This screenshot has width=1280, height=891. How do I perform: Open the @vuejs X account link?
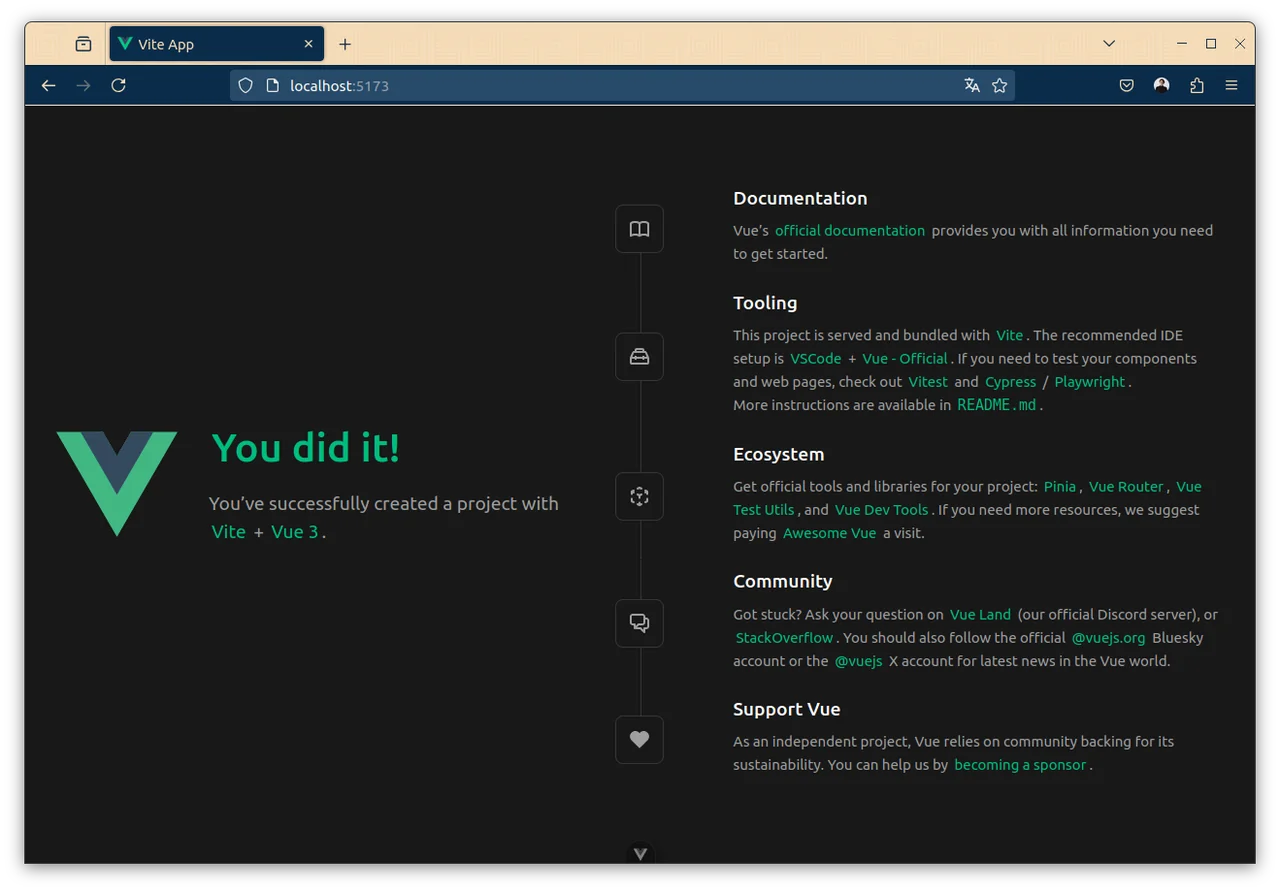pyautogui.click(x=858, y=661)
